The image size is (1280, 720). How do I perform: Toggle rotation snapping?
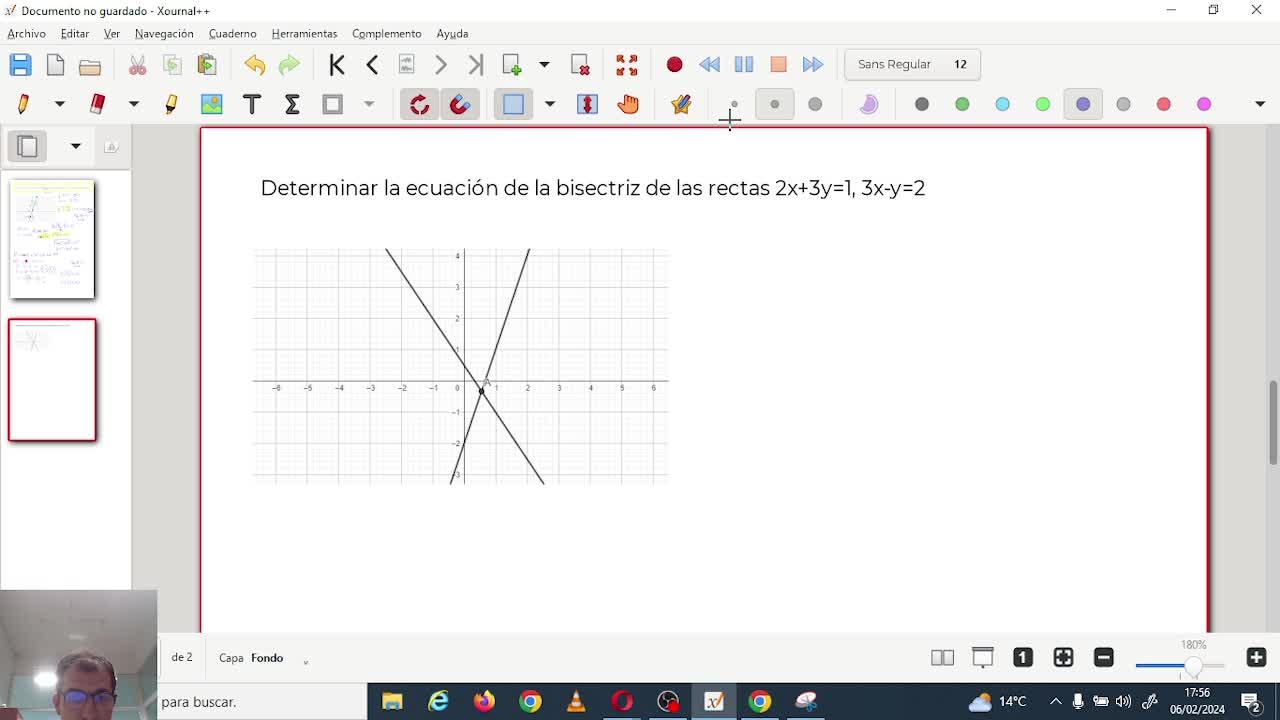(419, 104)
